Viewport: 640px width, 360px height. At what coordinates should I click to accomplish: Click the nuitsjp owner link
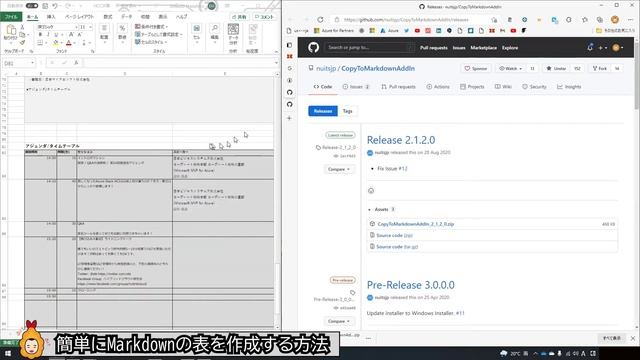click(326, 69)
